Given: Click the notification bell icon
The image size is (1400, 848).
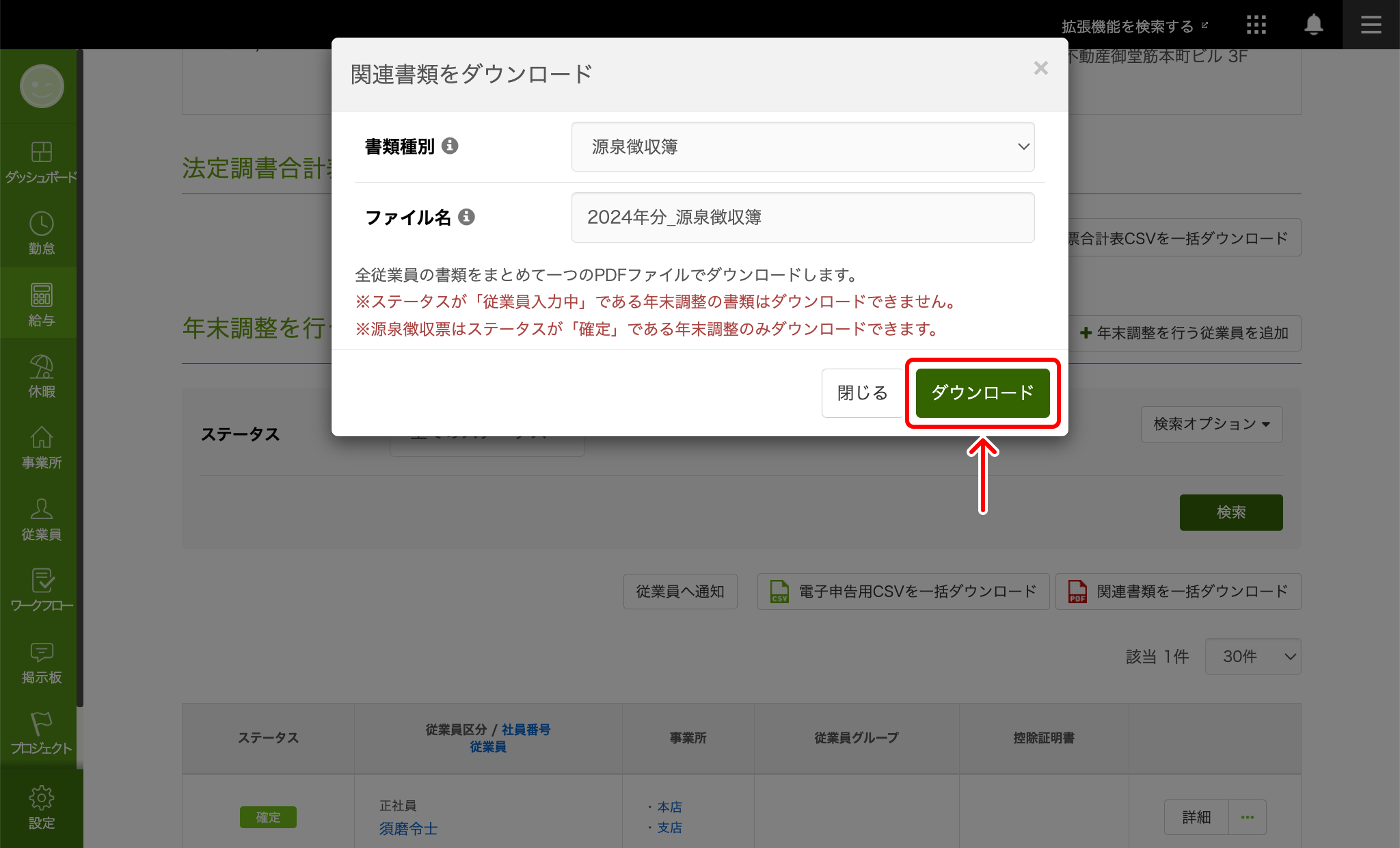Looking at the screenshot, I should click(1313, 25).
